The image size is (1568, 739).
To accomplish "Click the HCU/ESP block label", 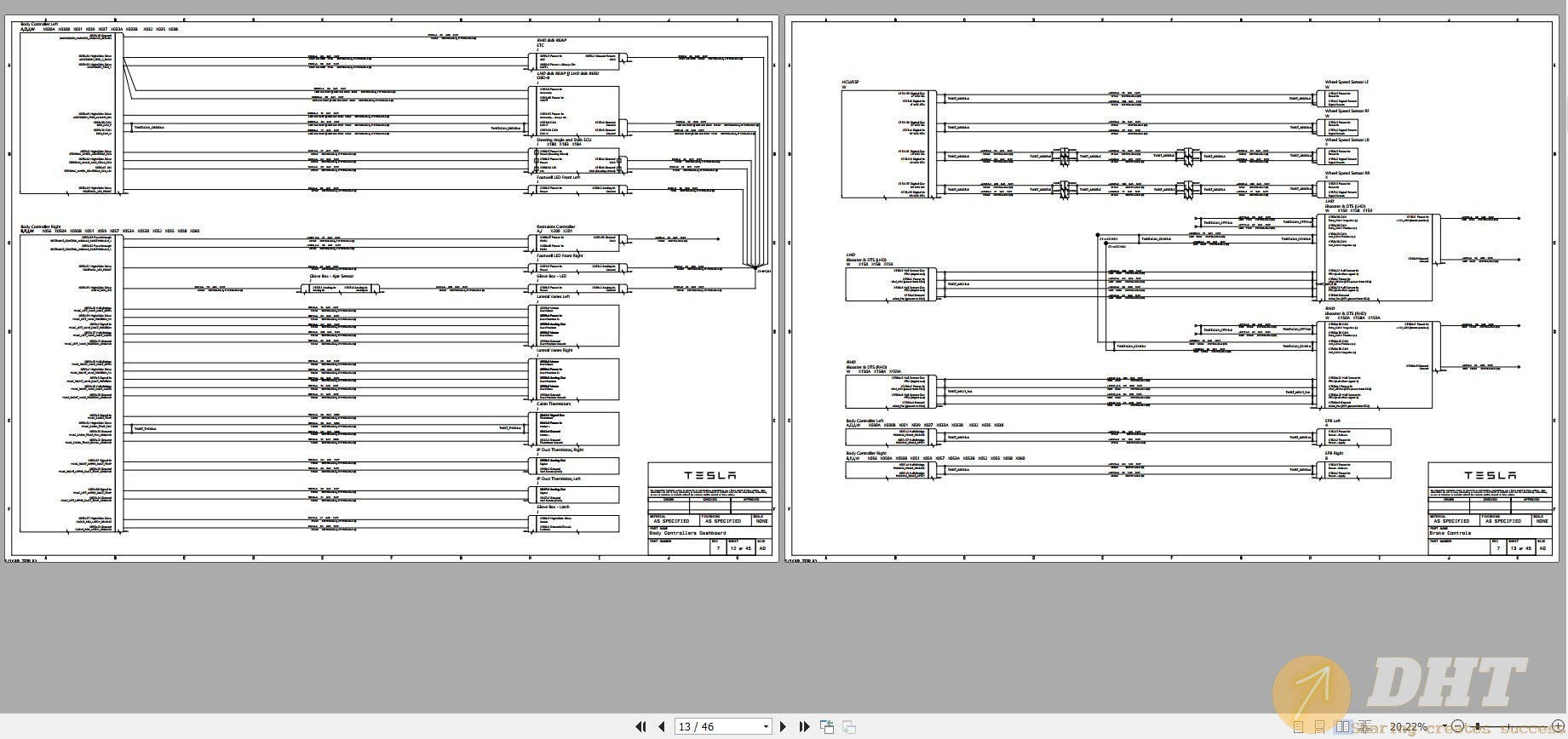I will click(850, 83).
